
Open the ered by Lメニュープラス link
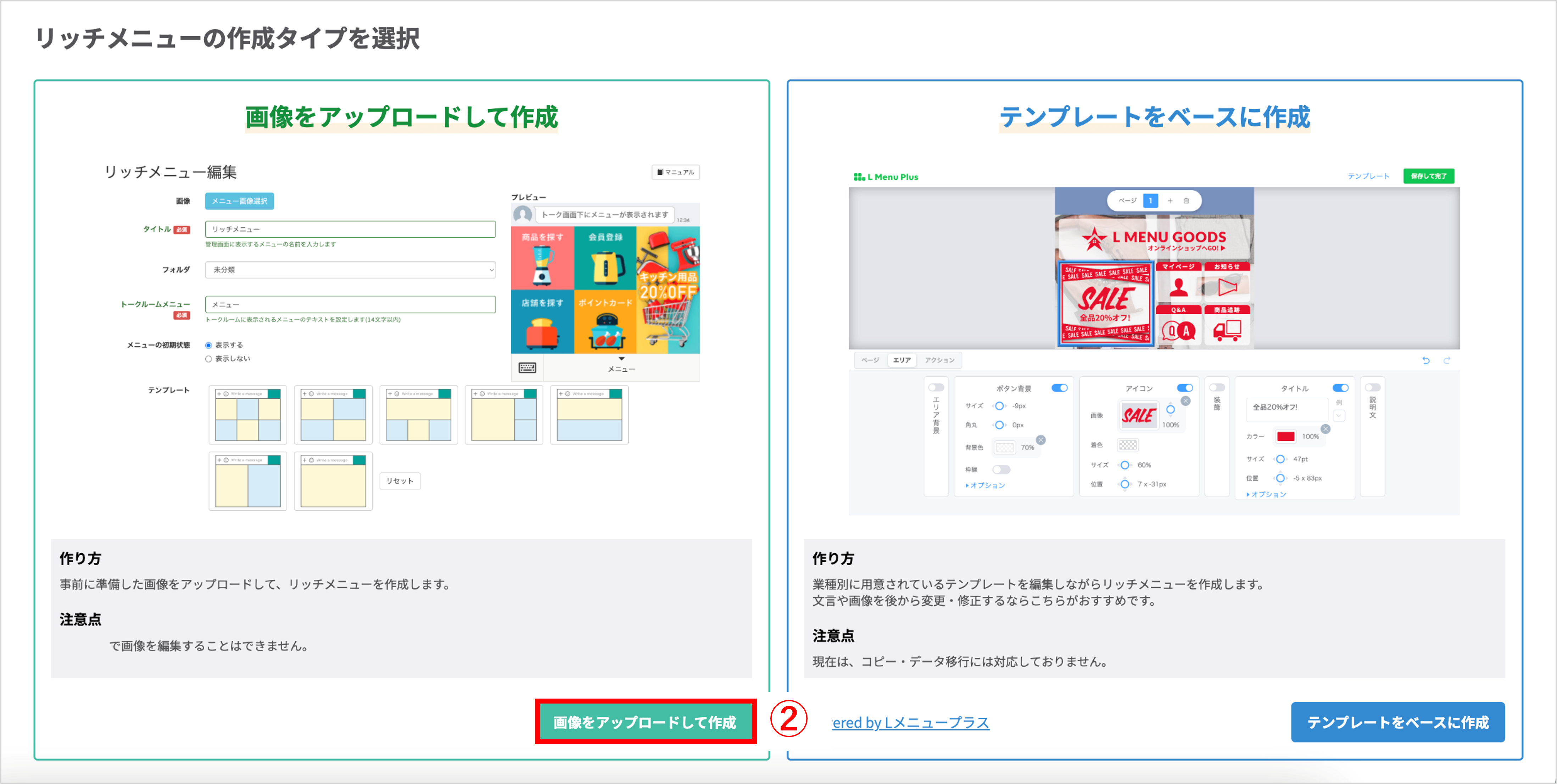910,722
